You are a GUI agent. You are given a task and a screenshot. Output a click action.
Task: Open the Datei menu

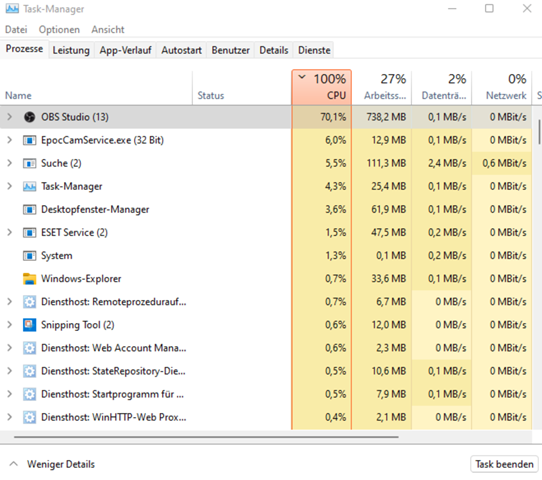pos(16,30)
